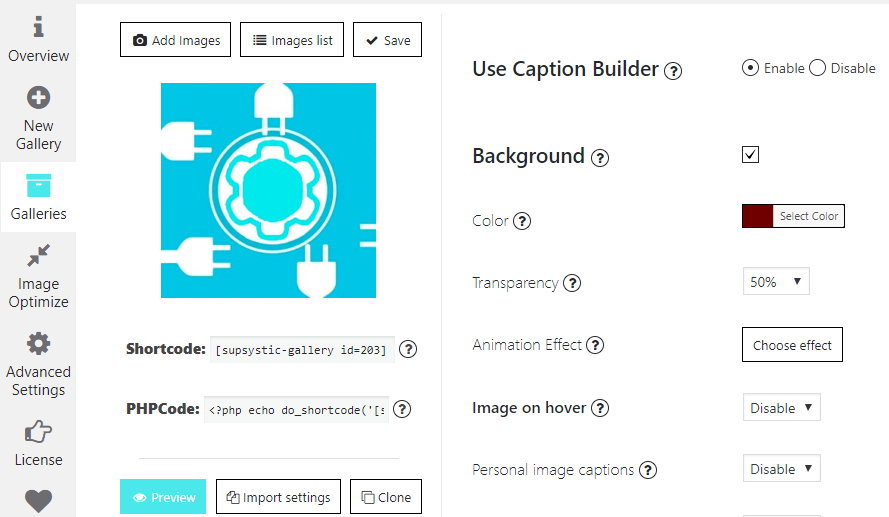This screenshot has height=517, width=889.
Task: Click the dark red Select Color swatch
Action: (757, 216)
